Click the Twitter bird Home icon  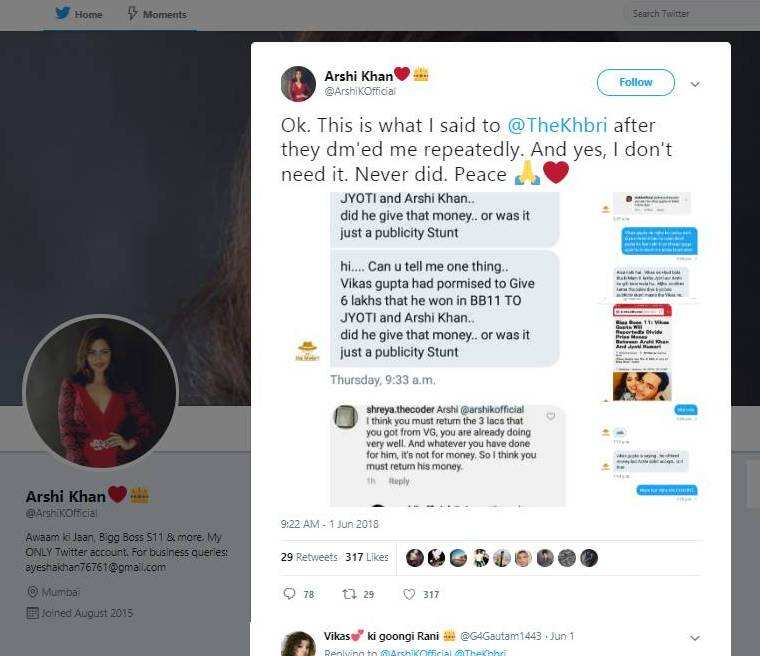[x=61, y=14]
